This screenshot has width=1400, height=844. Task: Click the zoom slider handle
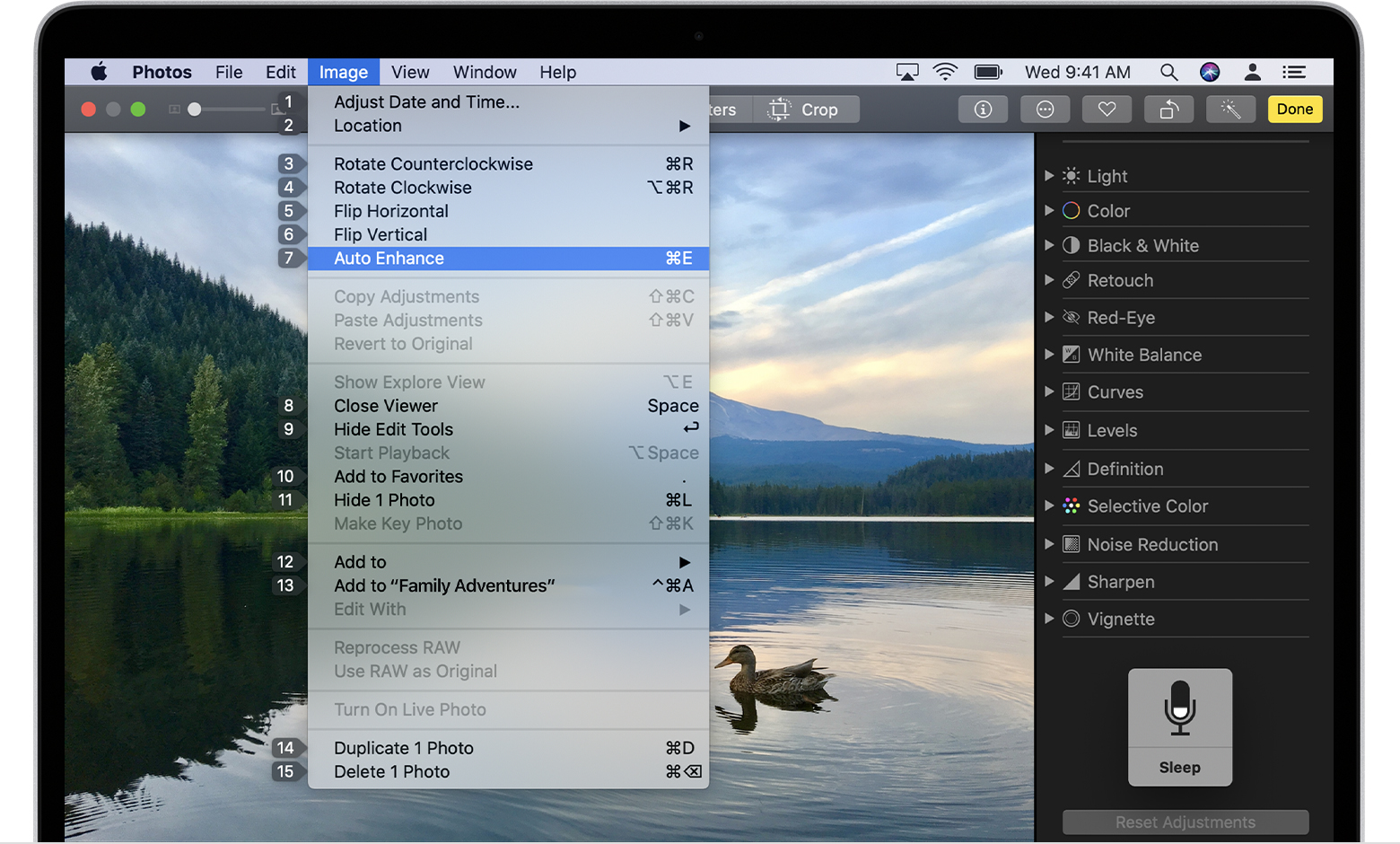pyautogui.click(x=194, y=110)
